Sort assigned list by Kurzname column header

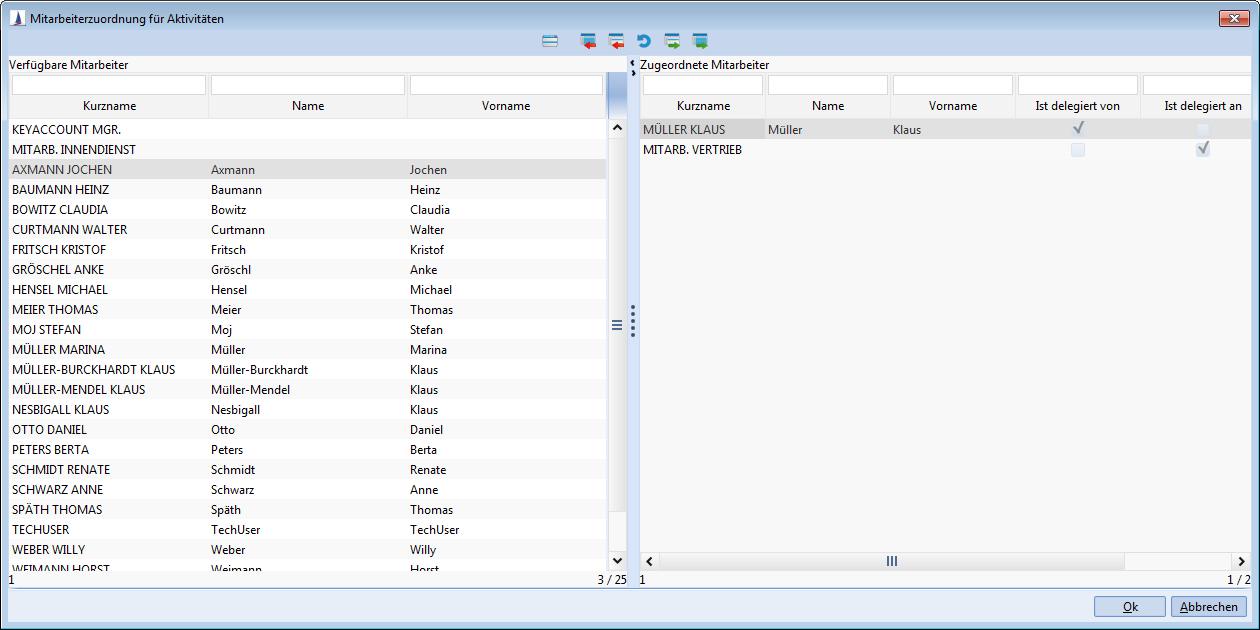[703, 106]
